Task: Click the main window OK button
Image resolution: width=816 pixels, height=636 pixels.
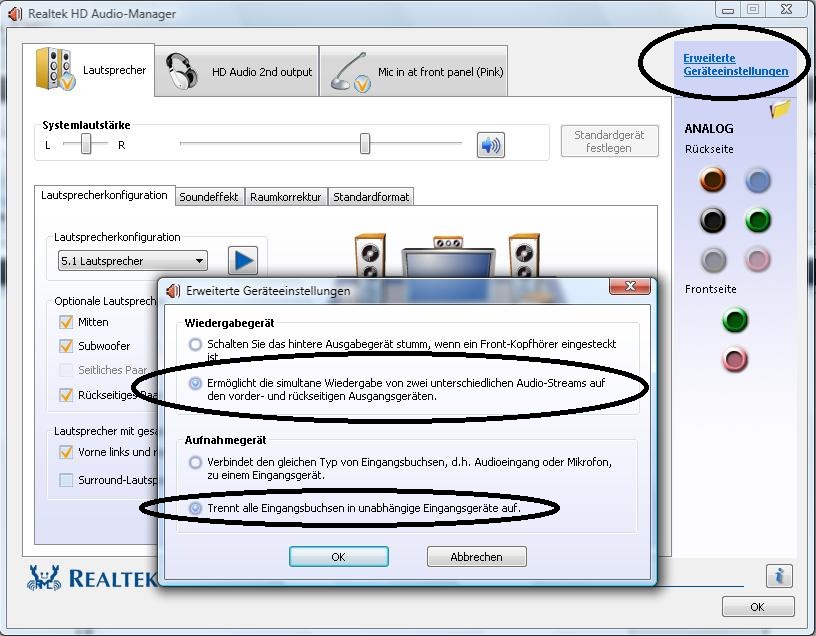Action: (x=758, y=607)
